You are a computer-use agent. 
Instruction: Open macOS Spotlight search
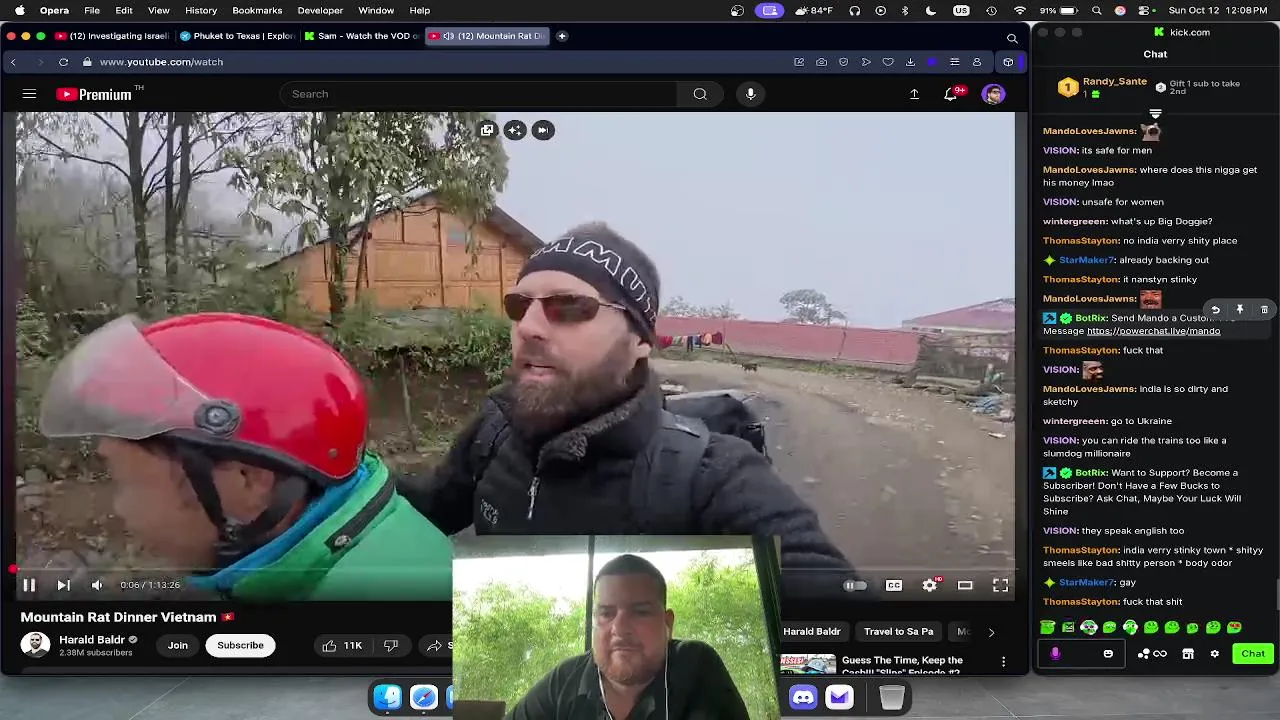[1097, 10]
